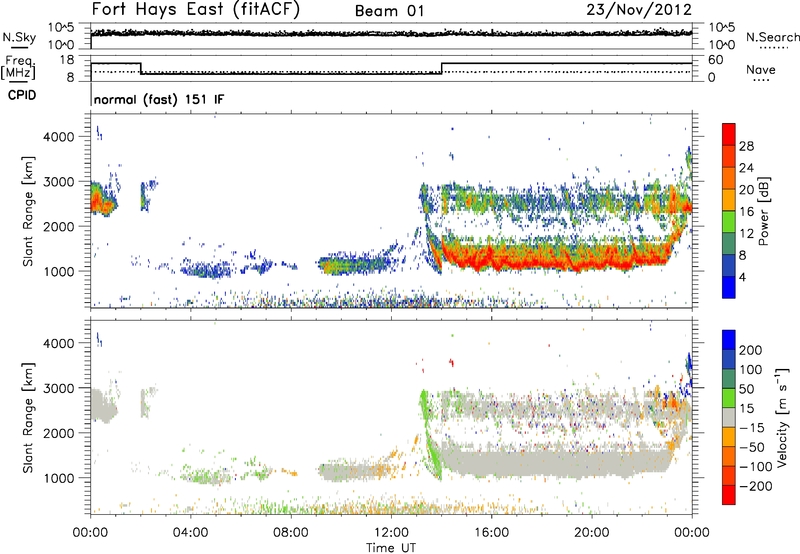
Task: Click the "Time UT" axis title
Action: [x=391, y=547]
